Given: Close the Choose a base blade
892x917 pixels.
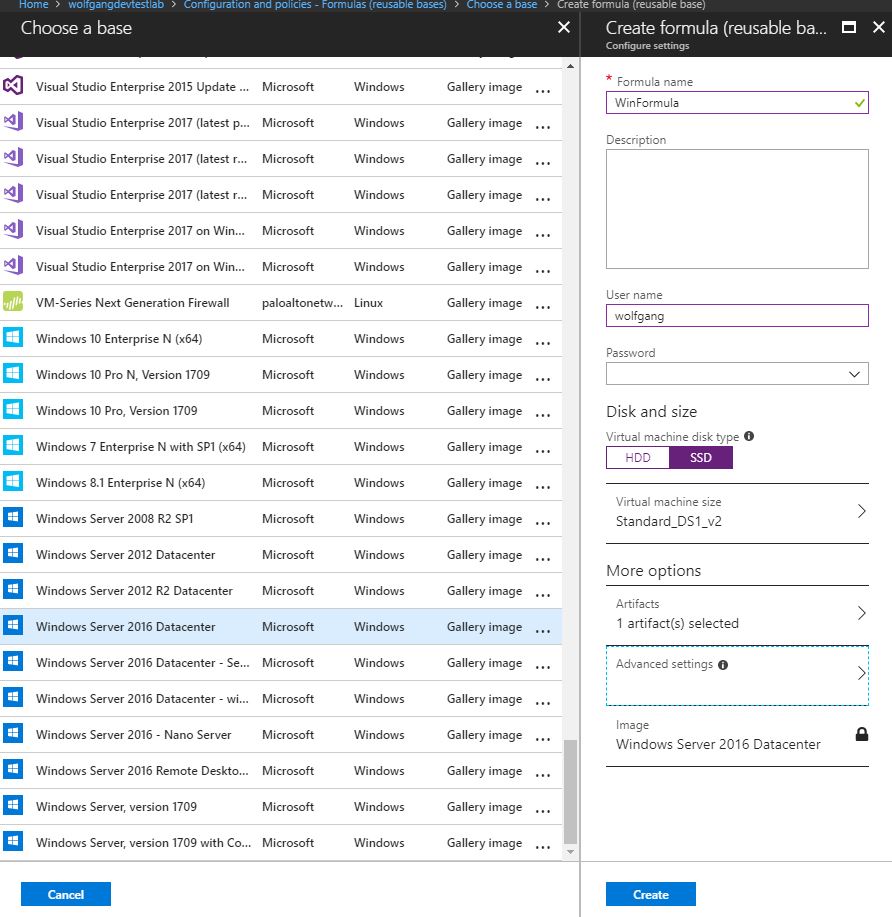Looking at the screenshot, I should [x=563, y=27].
